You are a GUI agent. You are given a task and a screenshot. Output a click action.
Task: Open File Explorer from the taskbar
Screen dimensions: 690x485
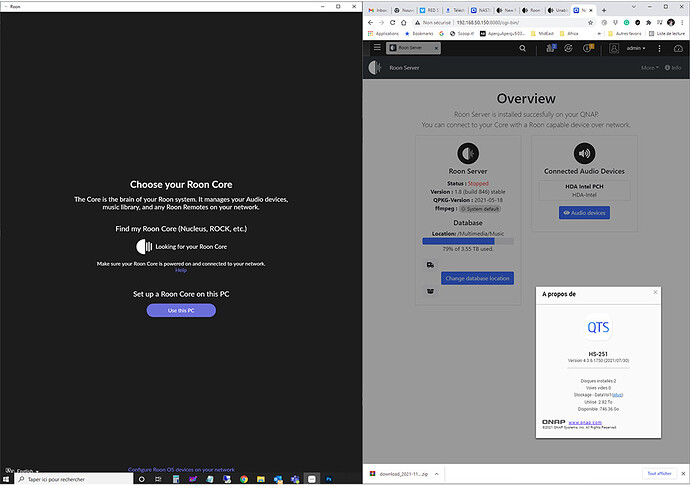pos(261,479)
